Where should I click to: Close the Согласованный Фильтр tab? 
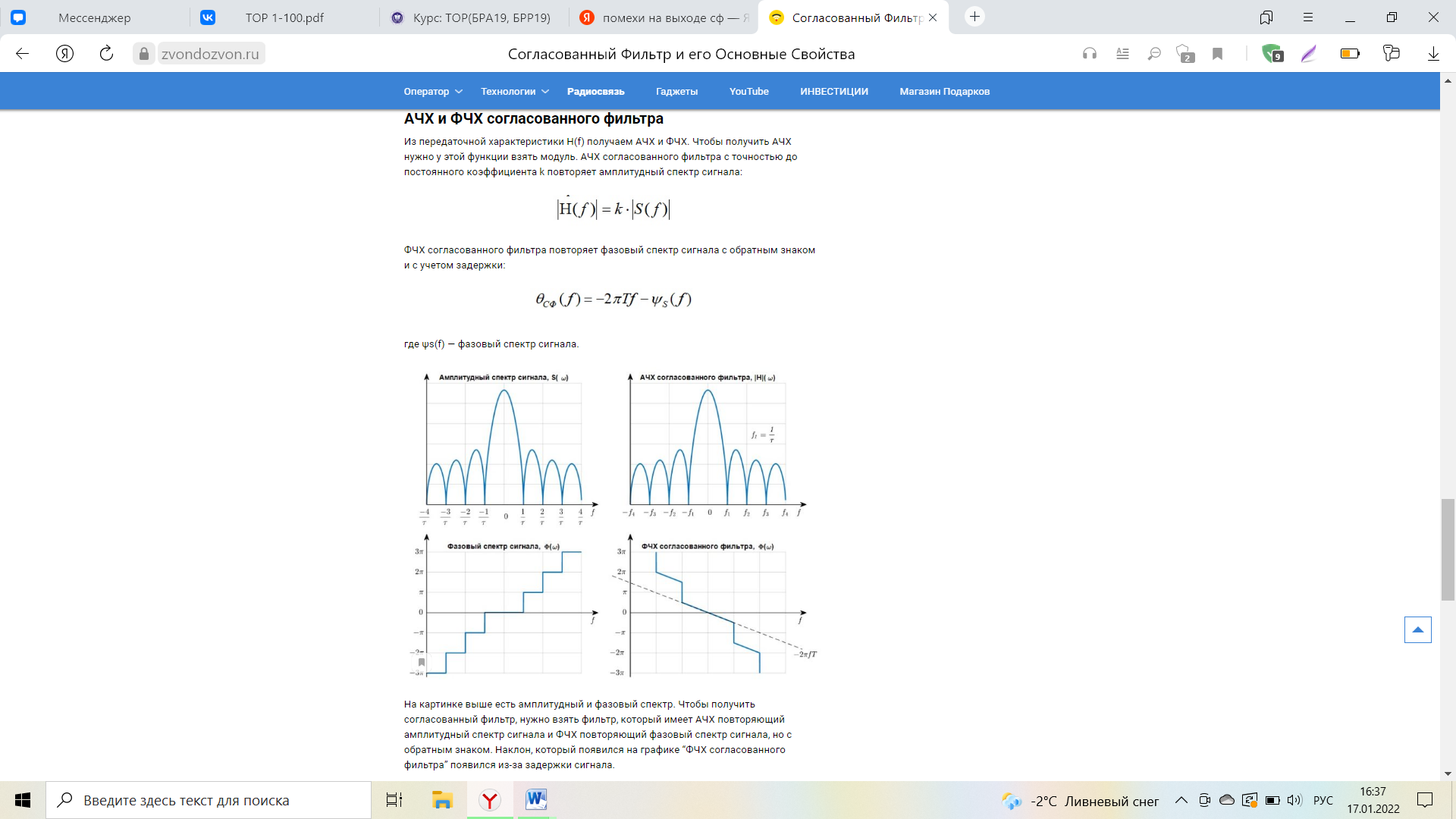tap(933, 17)
